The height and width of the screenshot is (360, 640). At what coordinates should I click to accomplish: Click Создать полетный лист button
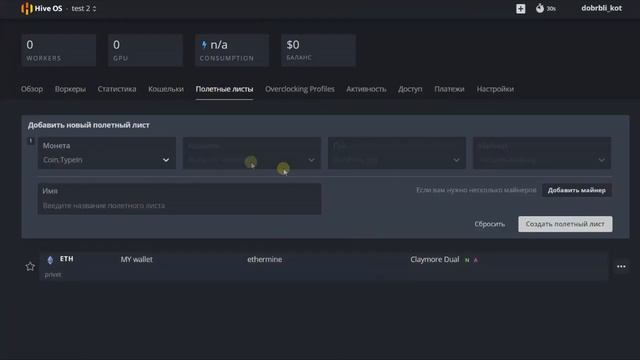pos(565,224)
